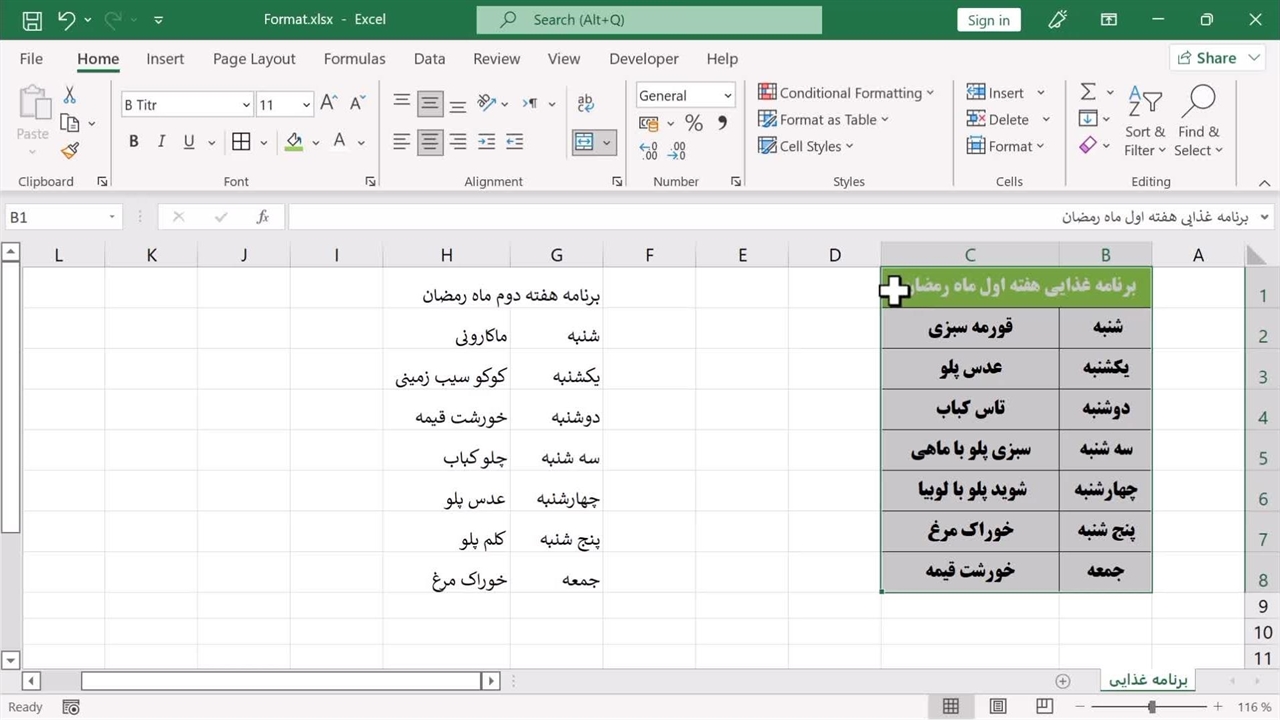Open the Formulas ribbon tab
This screenshot has height=720, width=1280.
click(354, 59)
